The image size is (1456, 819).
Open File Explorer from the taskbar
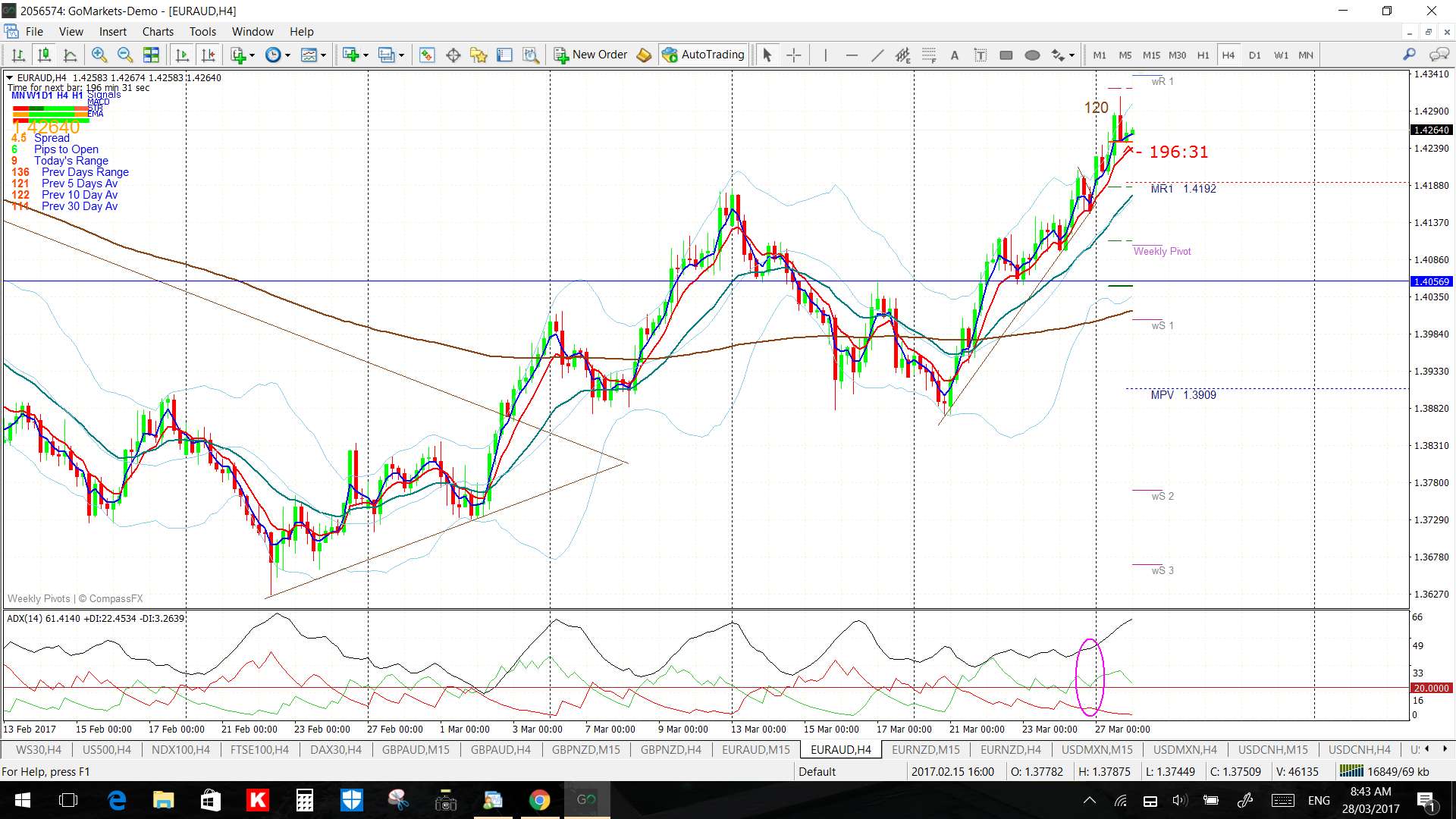[x=163, y=800]
